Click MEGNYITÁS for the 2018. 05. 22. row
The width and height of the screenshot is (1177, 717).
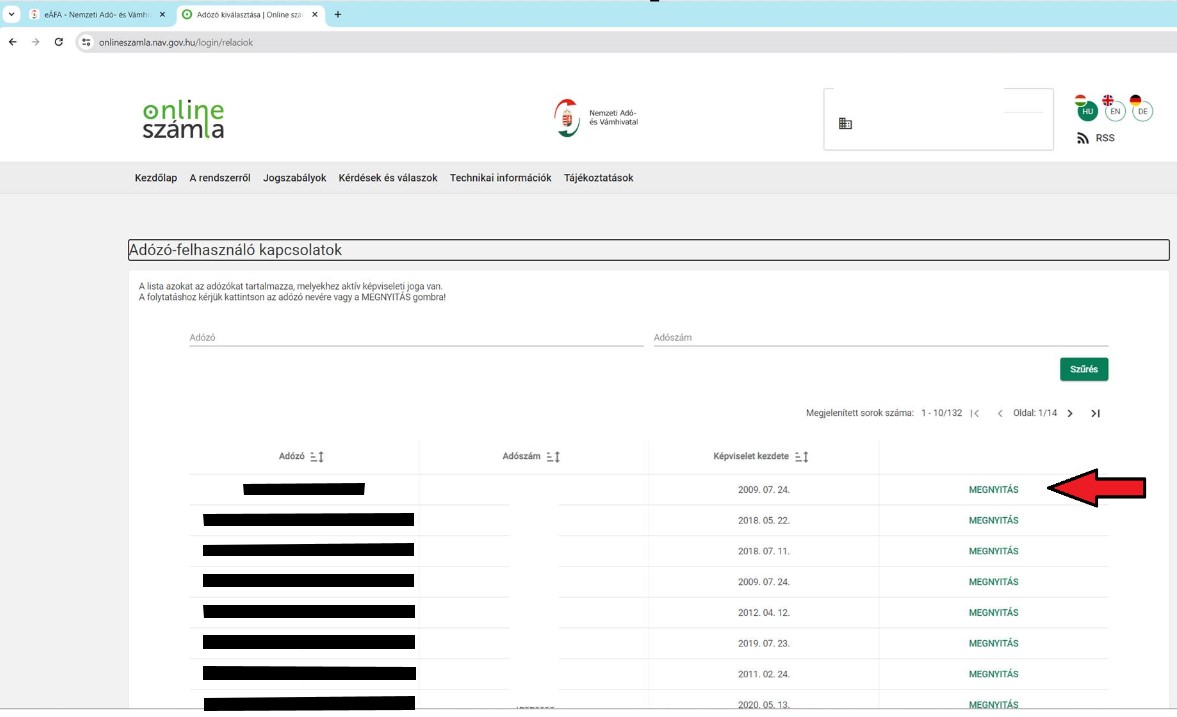point(993,520)
